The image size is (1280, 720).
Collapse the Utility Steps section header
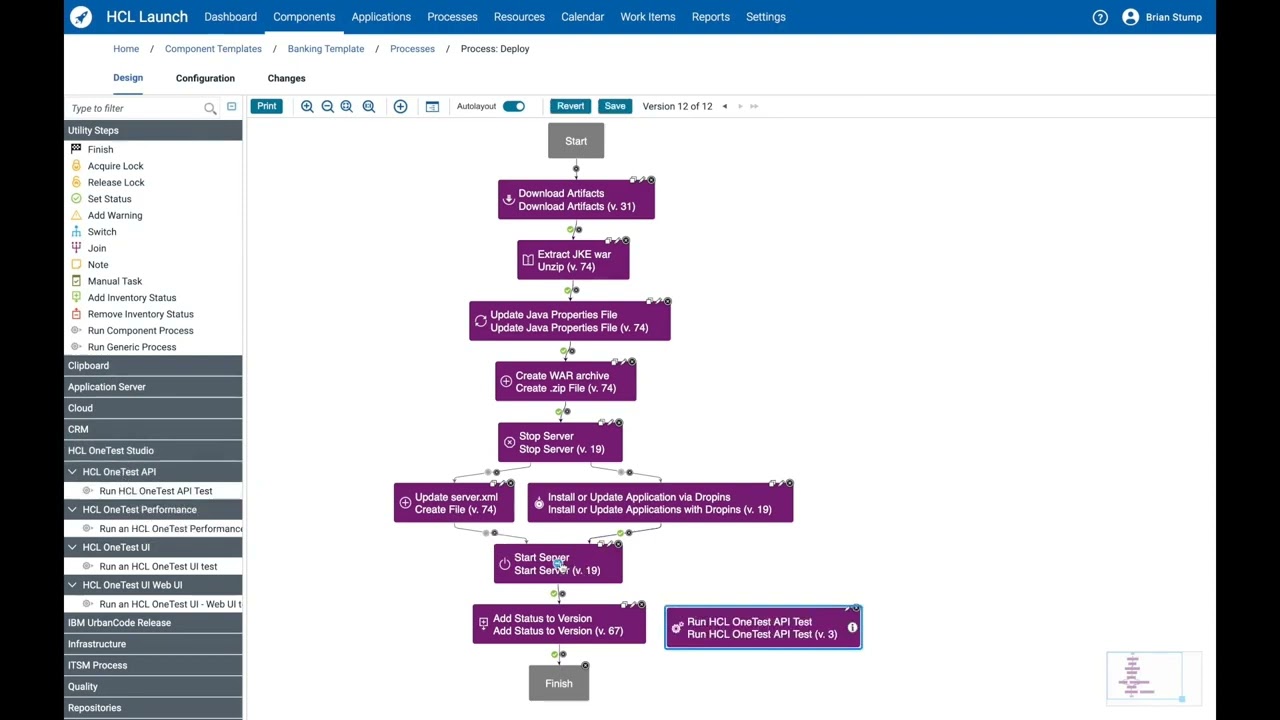click(153, 130)
